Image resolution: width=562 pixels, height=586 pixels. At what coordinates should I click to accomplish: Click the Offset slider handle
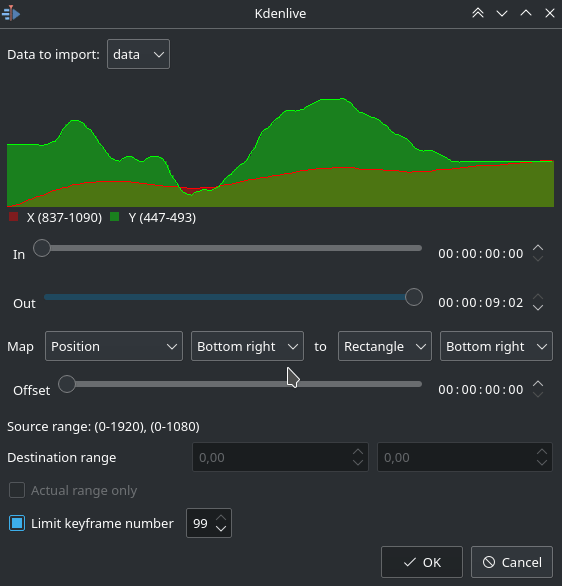pyautogui.click(x=67, y=384)
